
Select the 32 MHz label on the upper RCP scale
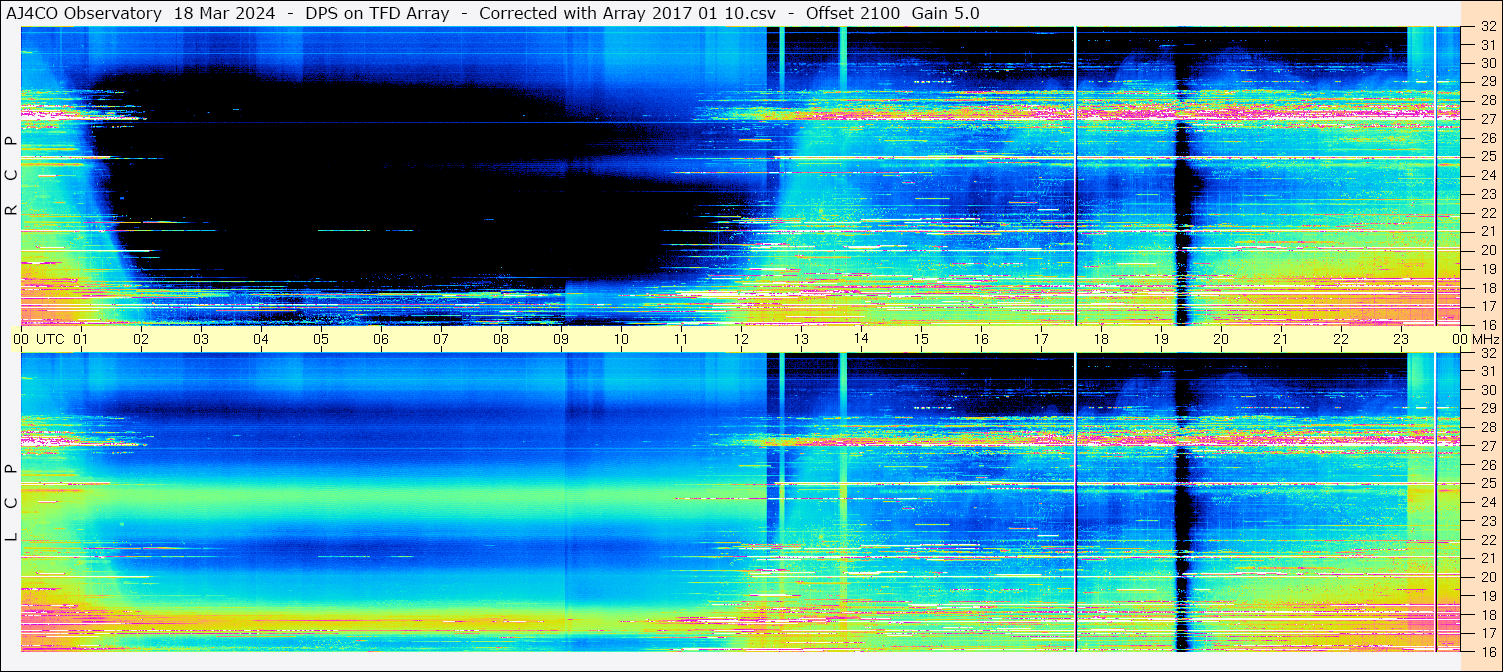[1486, 28]
